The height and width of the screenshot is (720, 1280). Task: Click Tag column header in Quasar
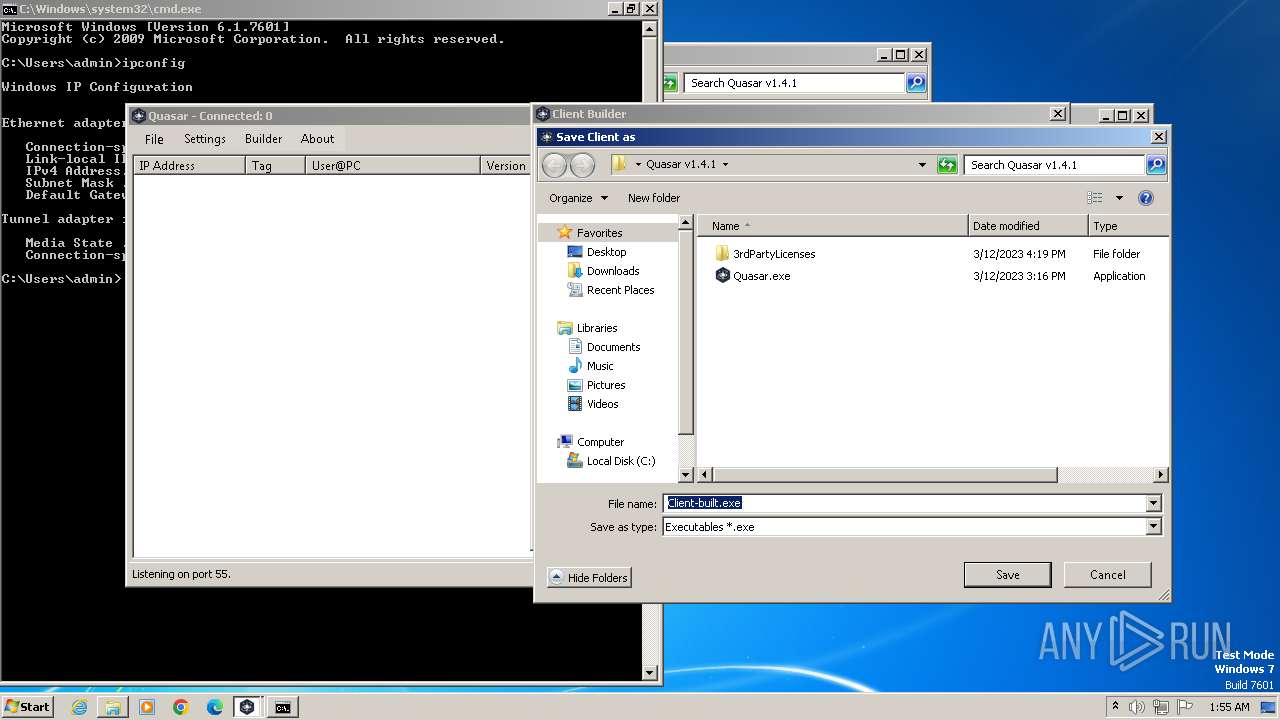point(275,166)
